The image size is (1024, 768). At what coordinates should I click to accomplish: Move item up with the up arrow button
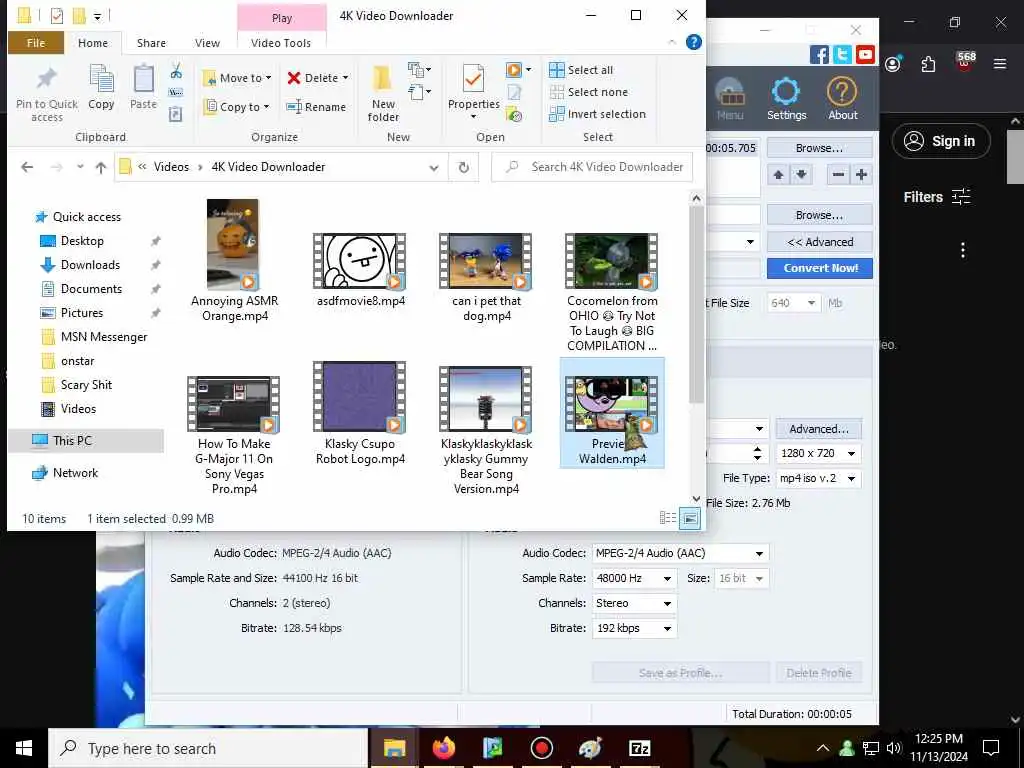tap(778, 174)
